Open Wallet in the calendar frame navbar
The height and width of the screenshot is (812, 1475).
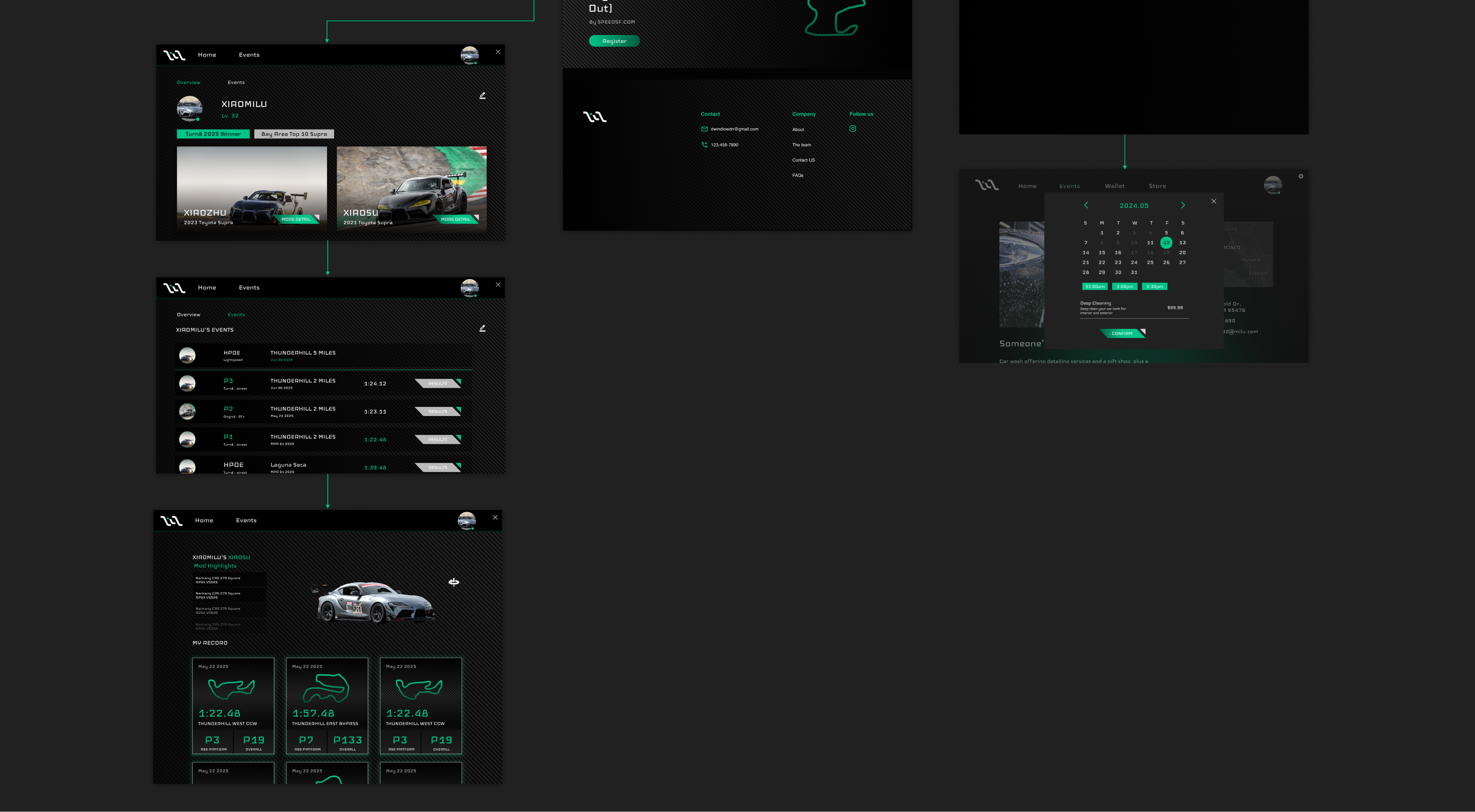[1114, 186]
